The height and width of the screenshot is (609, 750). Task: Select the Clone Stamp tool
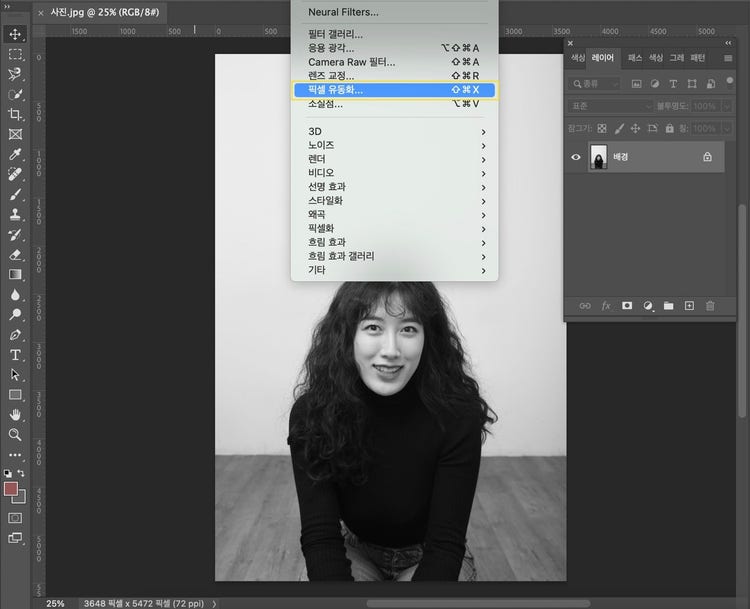pyautogui.click(x=15, y=214)
